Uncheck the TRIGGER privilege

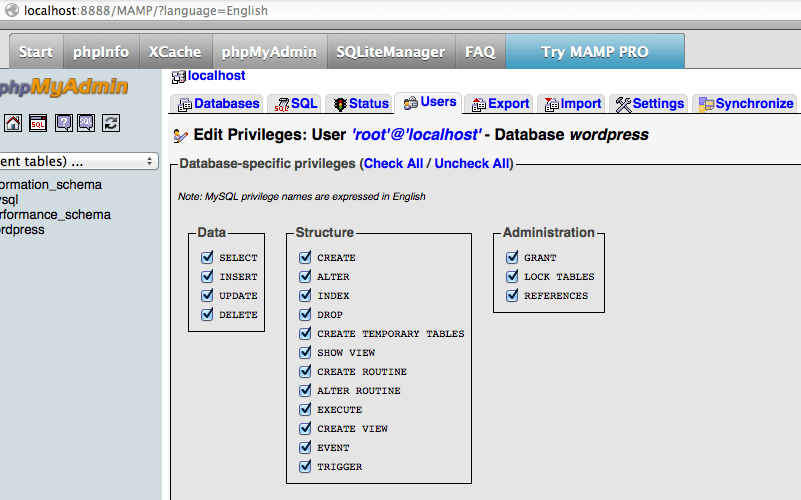click(x=305, y=466)
